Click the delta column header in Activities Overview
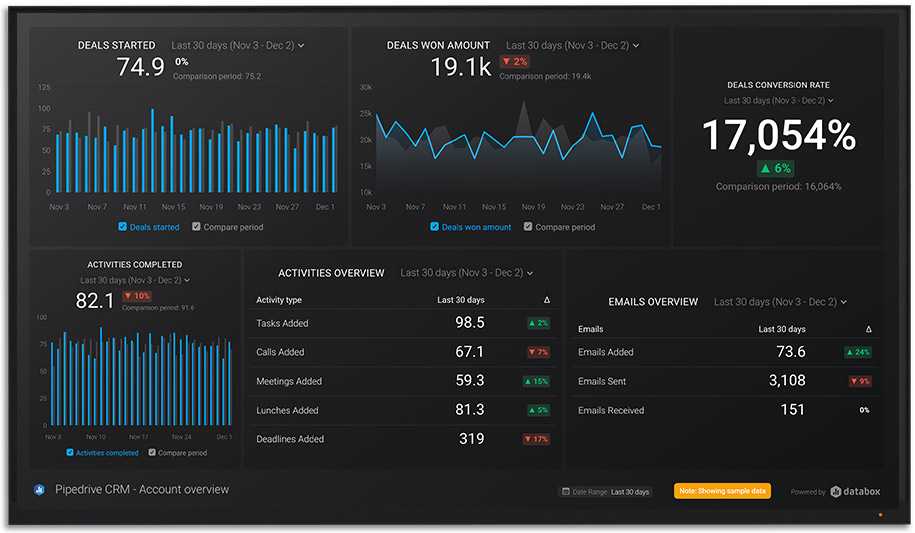This screenshot has width=915, height=533. point(547,300)
